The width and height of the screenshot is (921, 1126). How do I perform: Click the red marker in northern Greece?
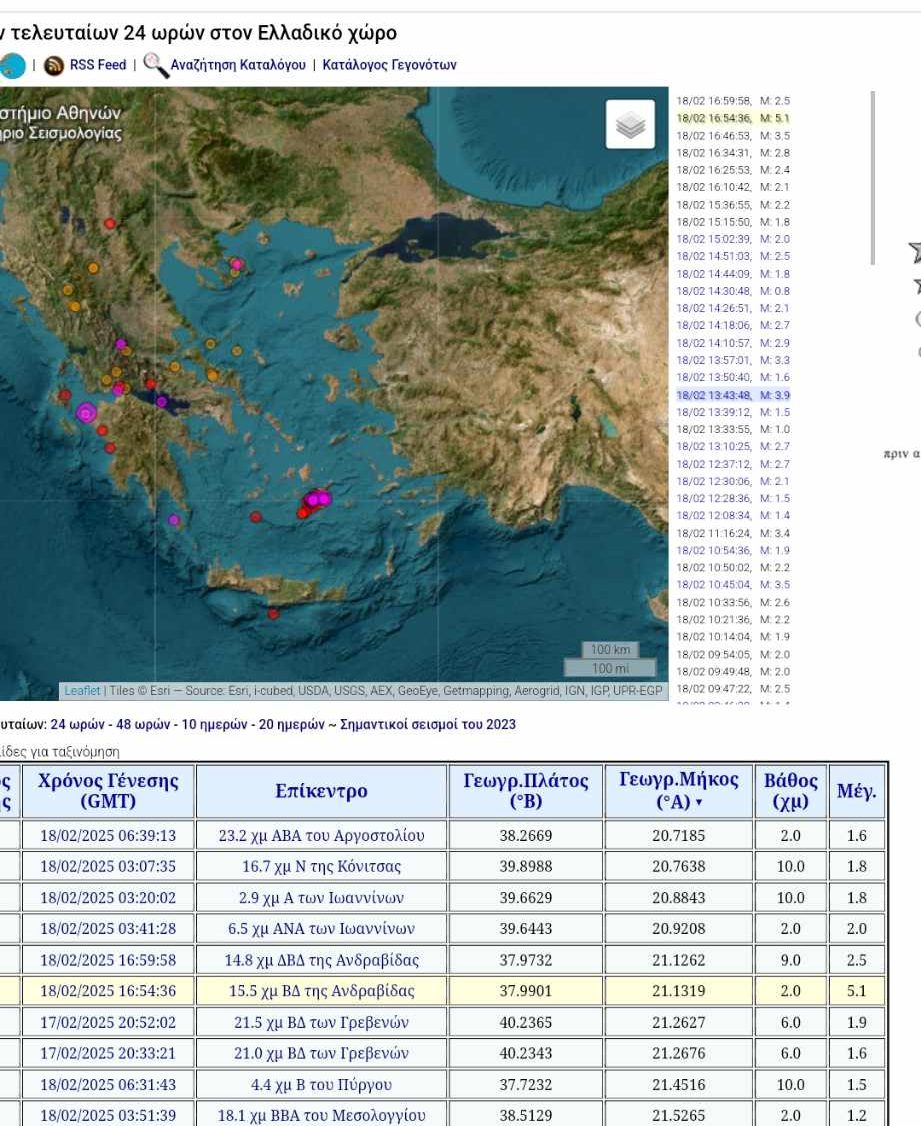(x=110, y=224)
